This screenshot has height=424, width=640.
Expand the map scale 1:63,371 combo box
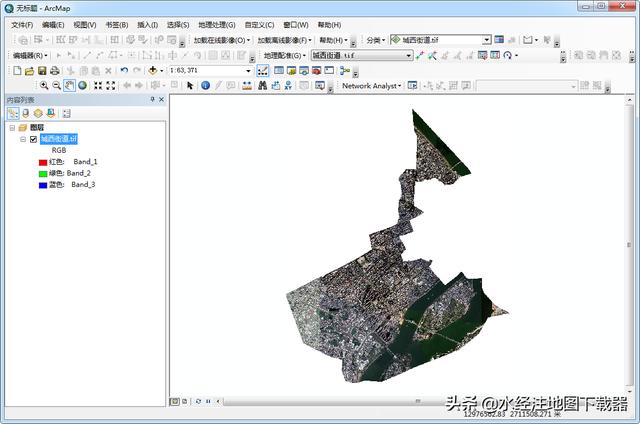pyautogui.click(x=248, y=71)
